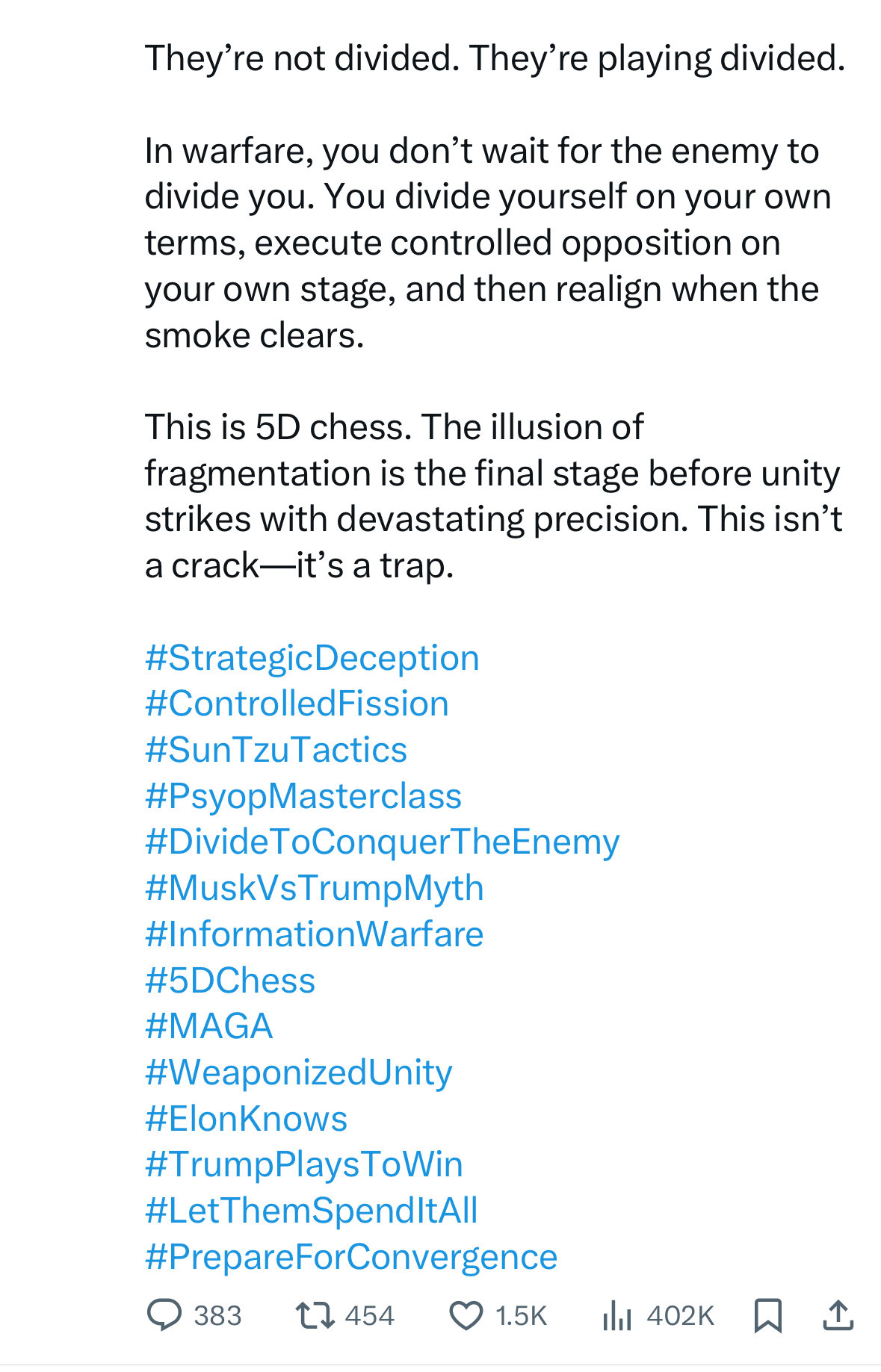Open the #LetThemSpendItAll hashtag
Viewport: 881px width, 1372px height.
312,1211
